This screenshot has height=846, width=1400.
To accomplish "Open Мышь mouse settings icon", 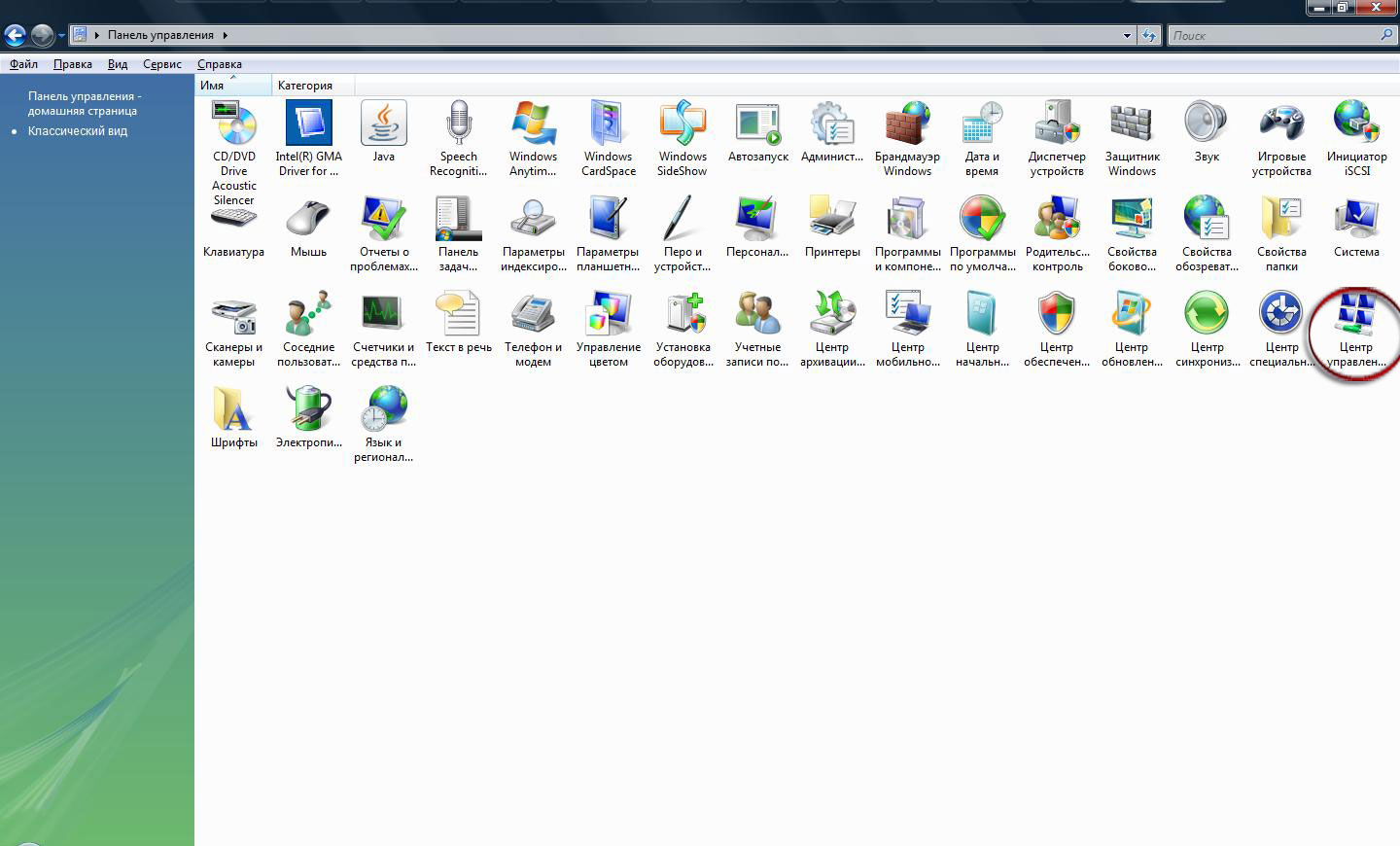I will point(309,218).
